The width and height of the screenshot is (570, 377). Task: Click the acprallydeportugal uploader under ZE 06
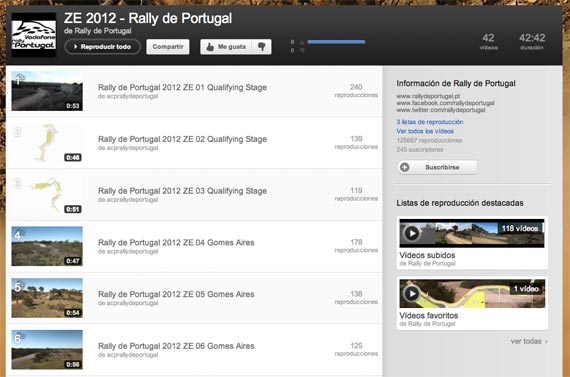tap(128, 355)
